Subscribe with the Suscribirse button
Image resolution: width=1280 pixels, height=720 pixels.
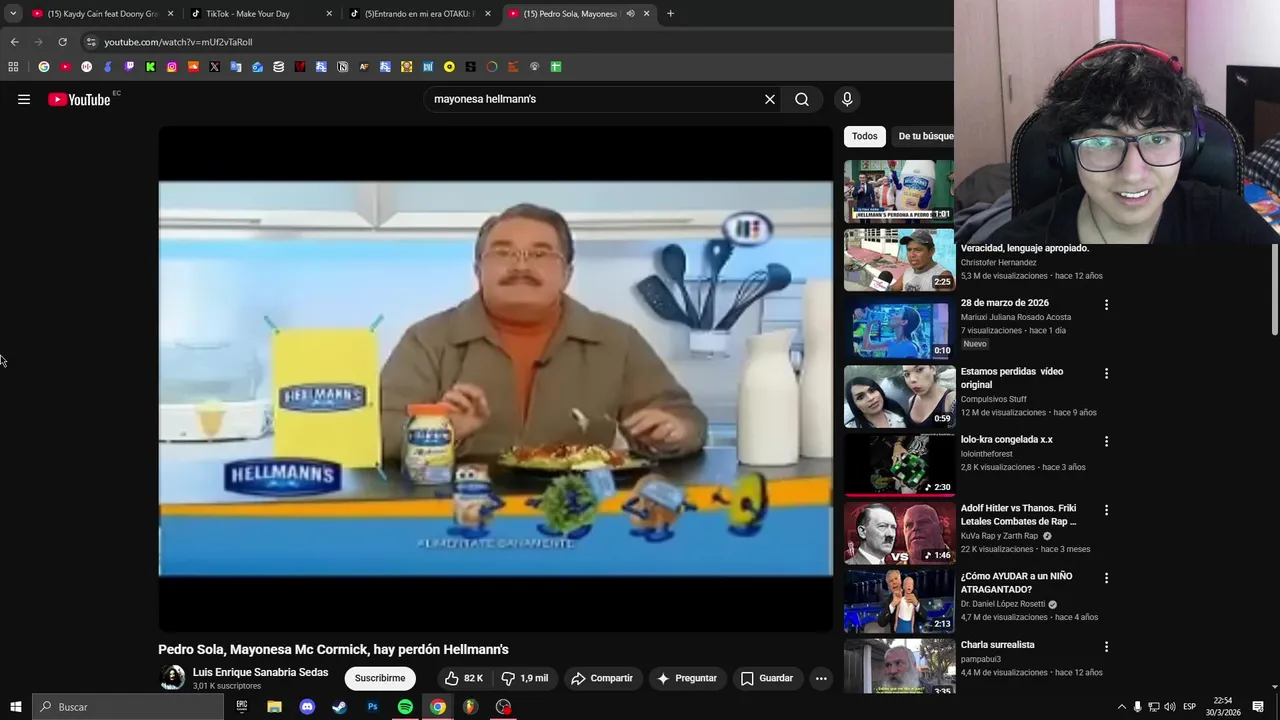(380, 678)
